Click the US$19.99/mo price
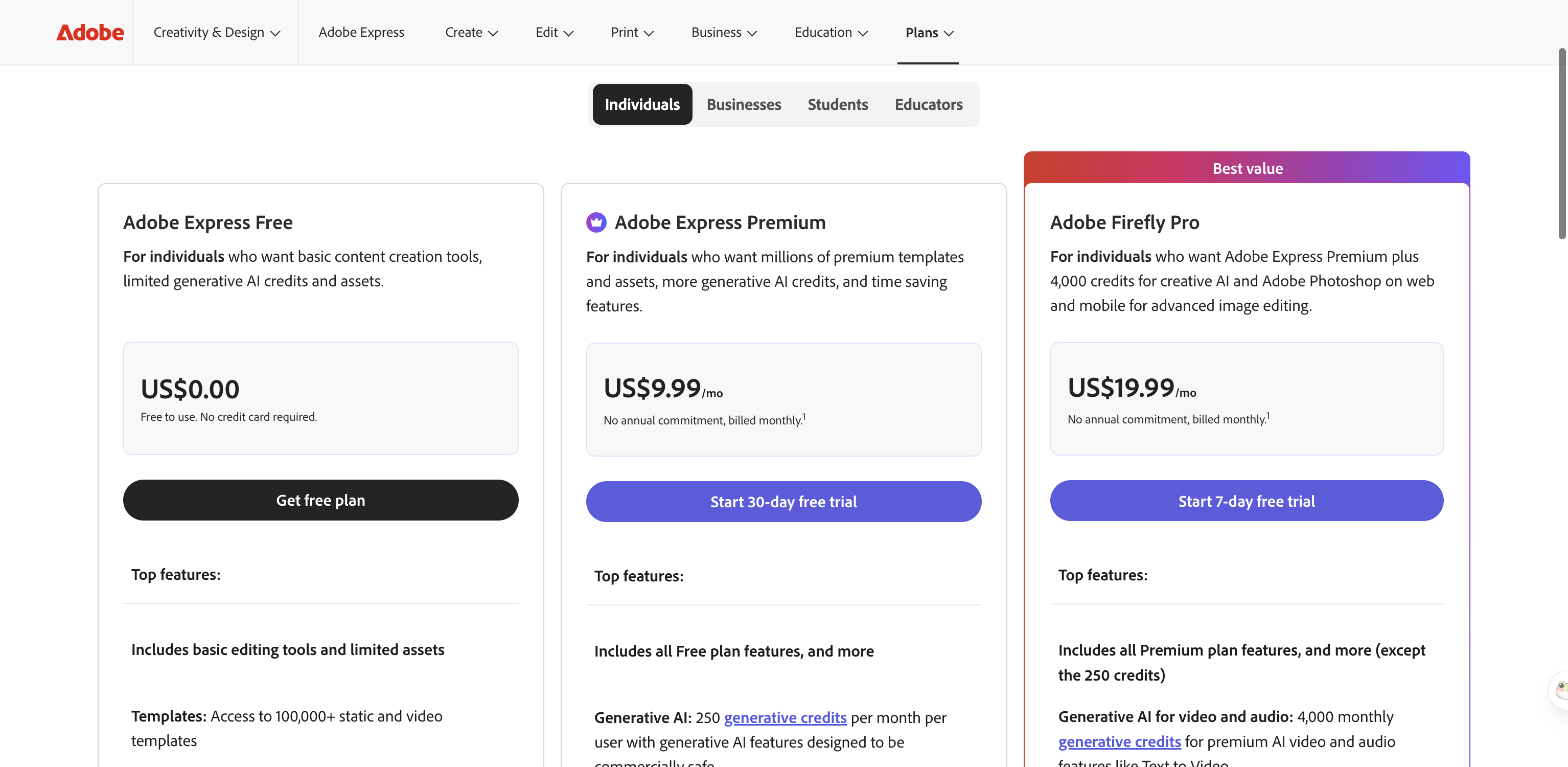The image size is (1568, 767). (1132, 388)
